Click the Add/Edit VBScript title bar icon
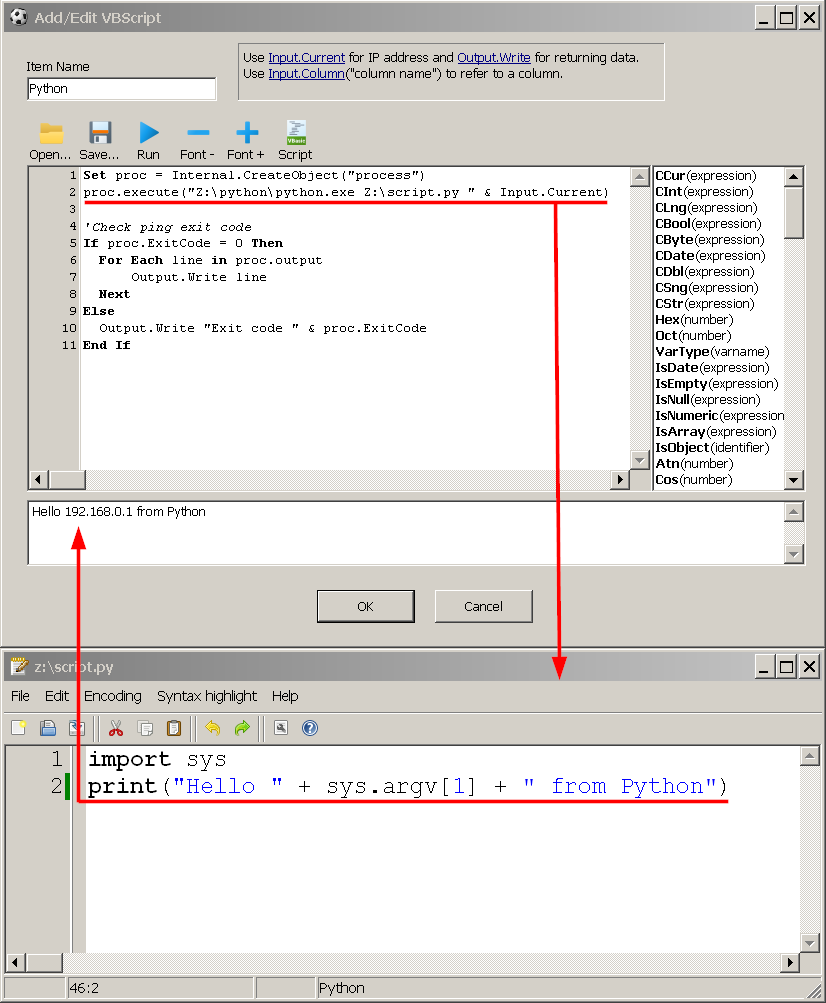 tap(19, 17)
